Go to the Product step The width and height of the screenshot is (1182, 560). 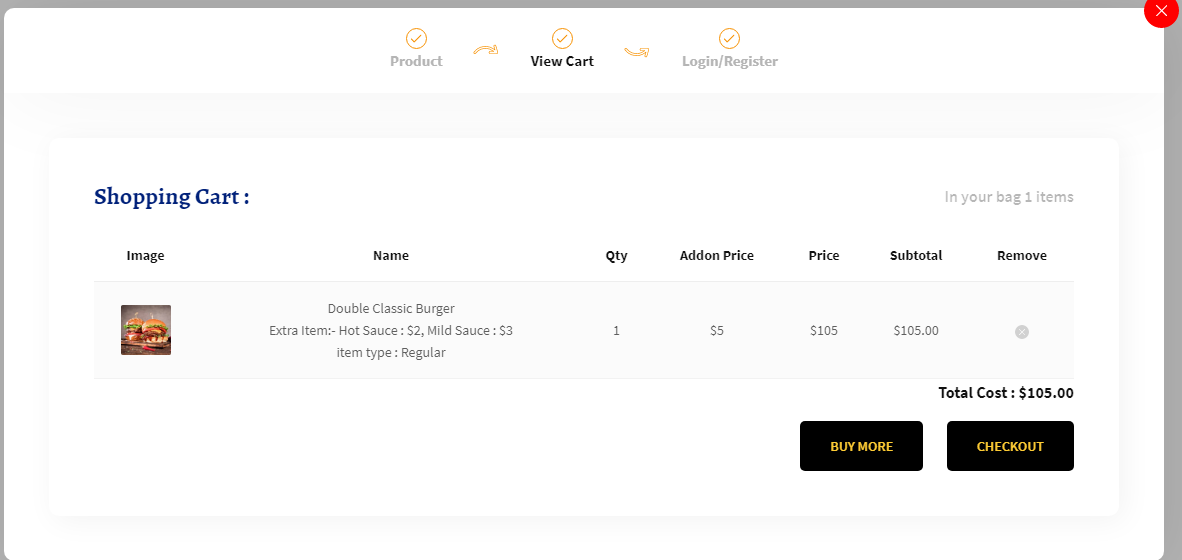[416, 61]
